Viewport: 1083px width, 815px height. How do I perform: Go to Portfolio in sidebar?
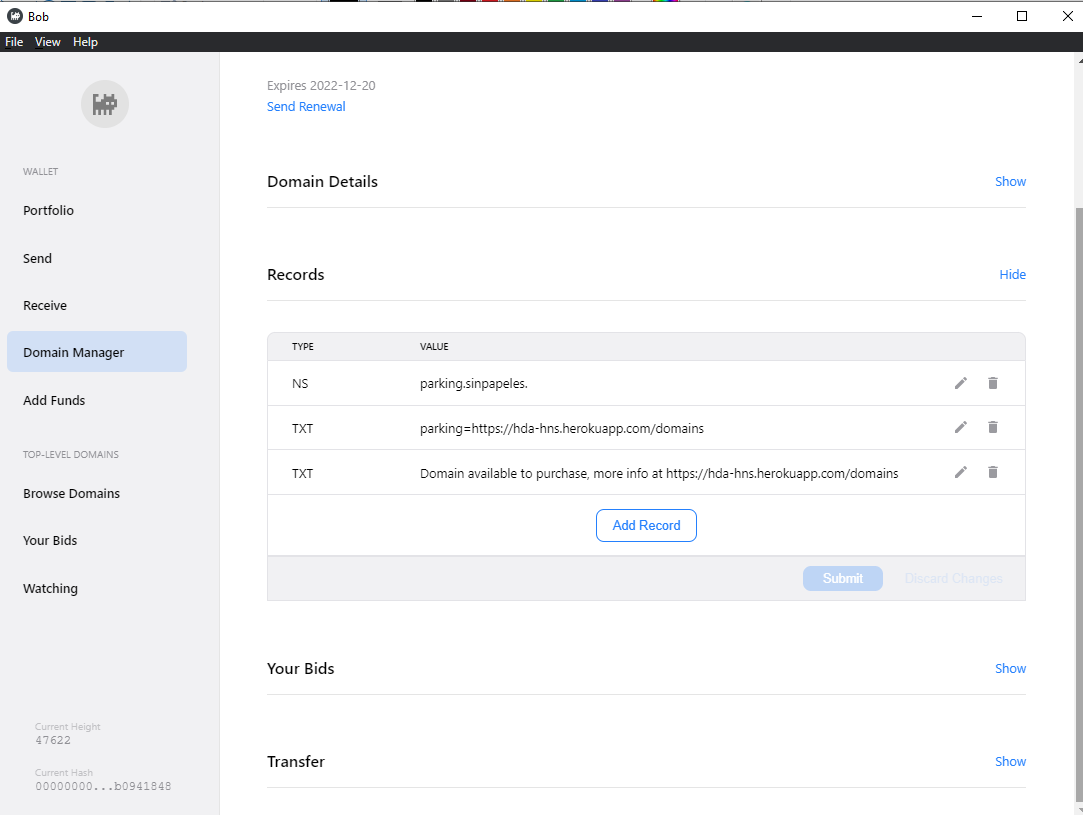tap(49, 211)
